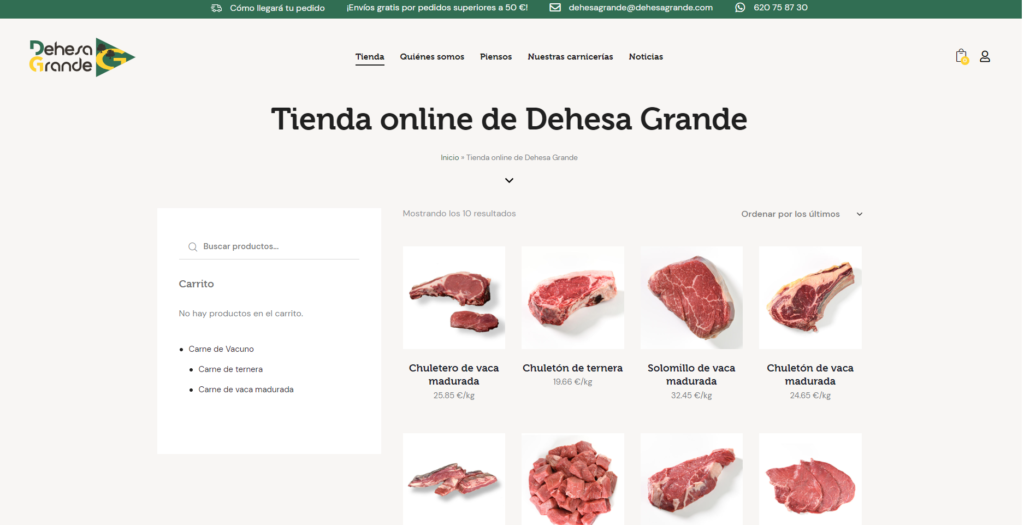Open the 'Ordenar por los últimos' dropdown
This screenshot has height=525, width=1024.
[x=801, y=214]
